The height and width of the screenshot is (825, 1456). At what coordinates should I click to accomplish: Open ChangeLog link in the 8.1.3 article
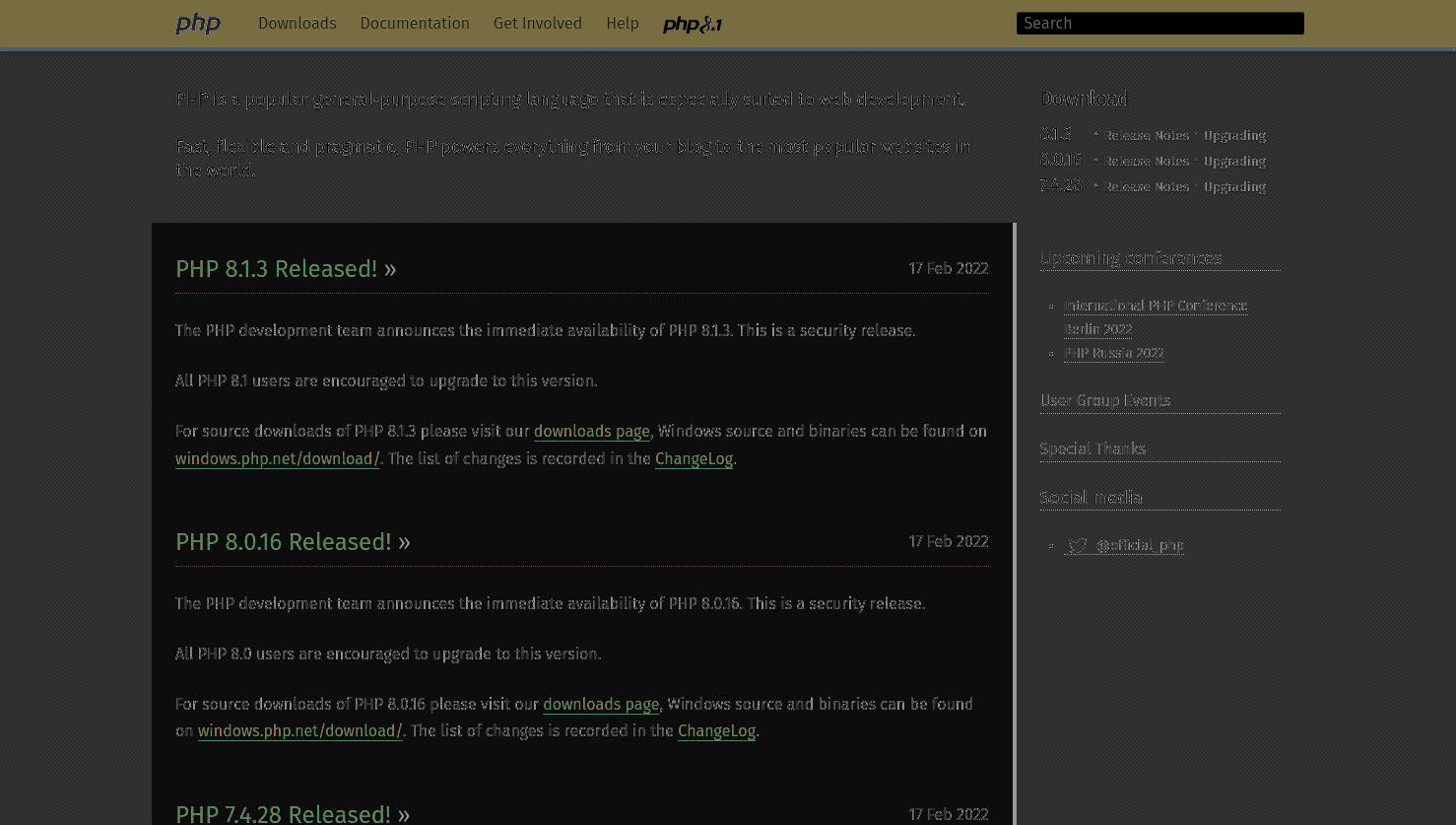(694, 458)
